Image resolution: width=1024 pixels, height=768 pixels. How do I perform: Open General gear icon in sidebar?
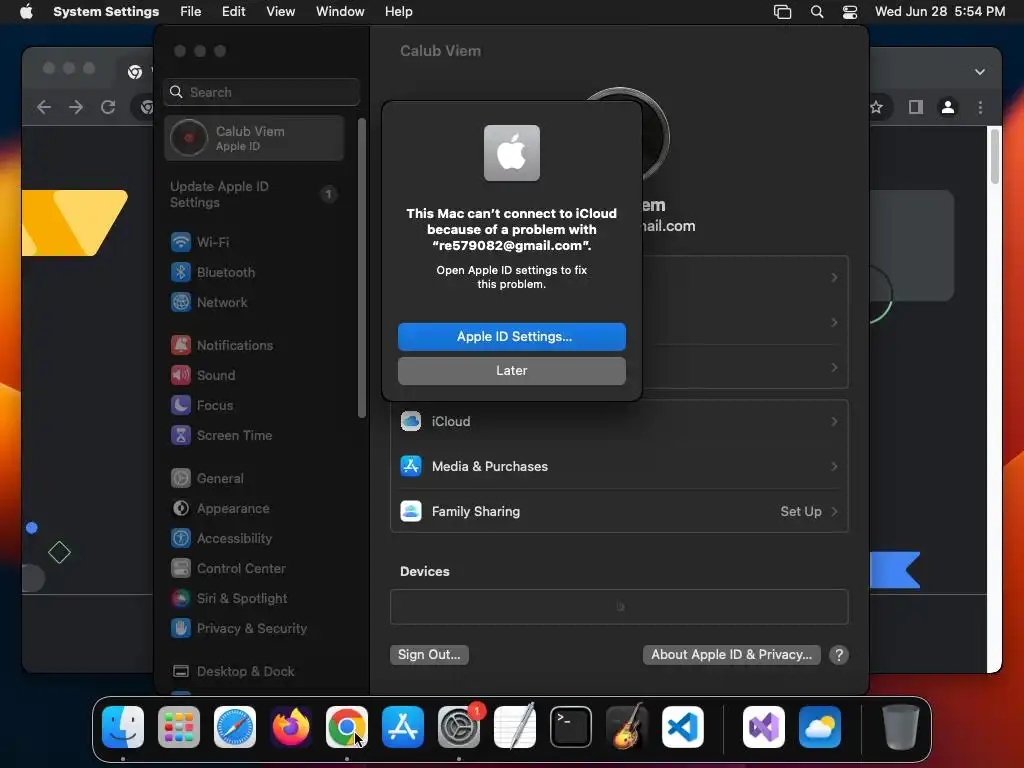(x=181, y=479)
